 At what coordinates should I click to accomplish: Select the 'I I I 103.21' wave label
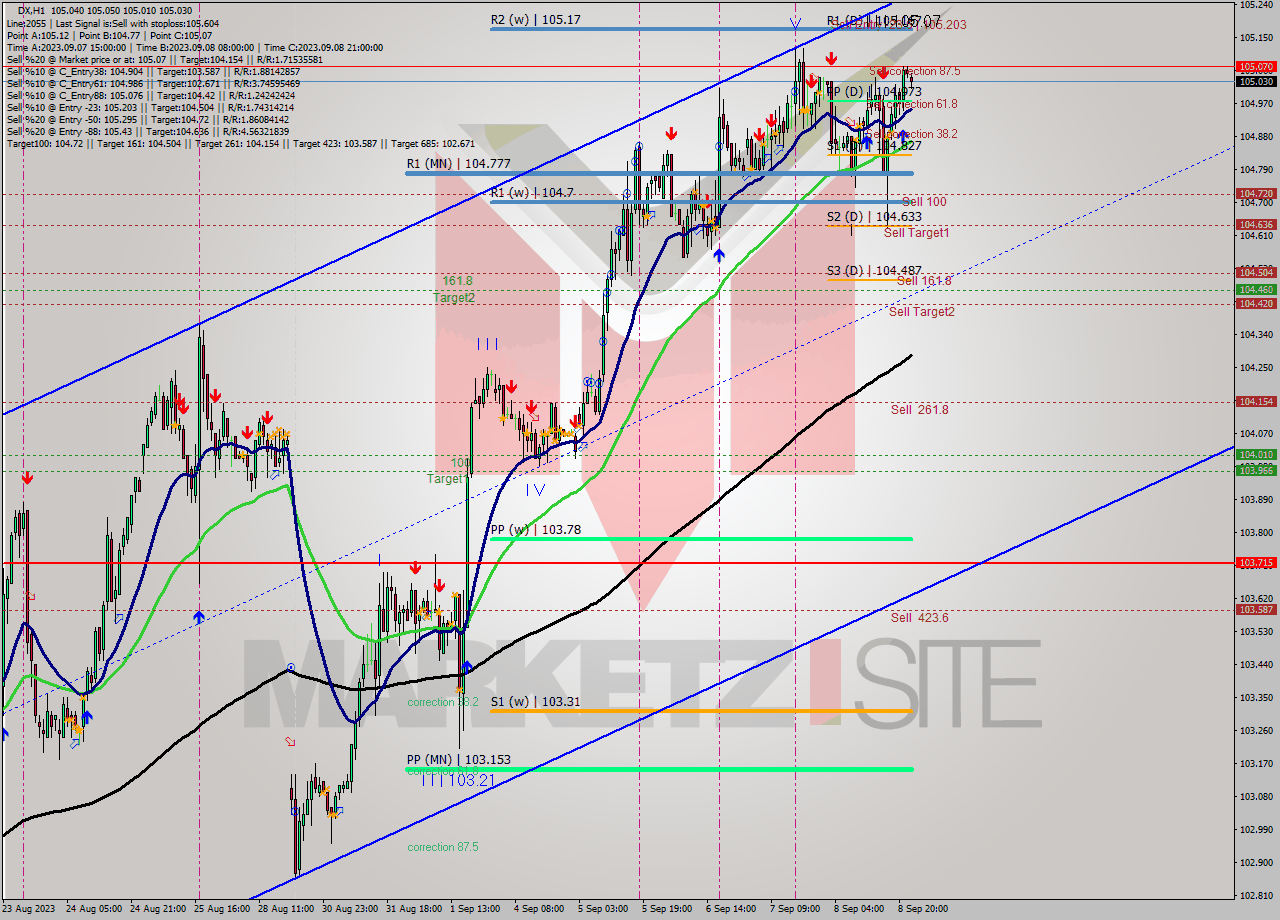point(457,780)
